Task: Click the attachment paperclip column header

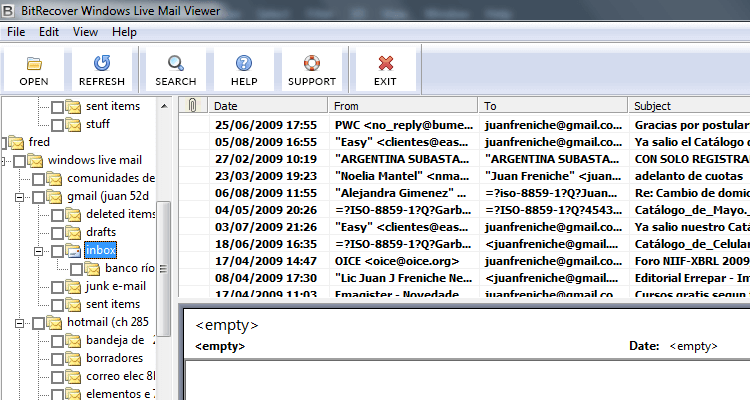Action: [193, 105]
